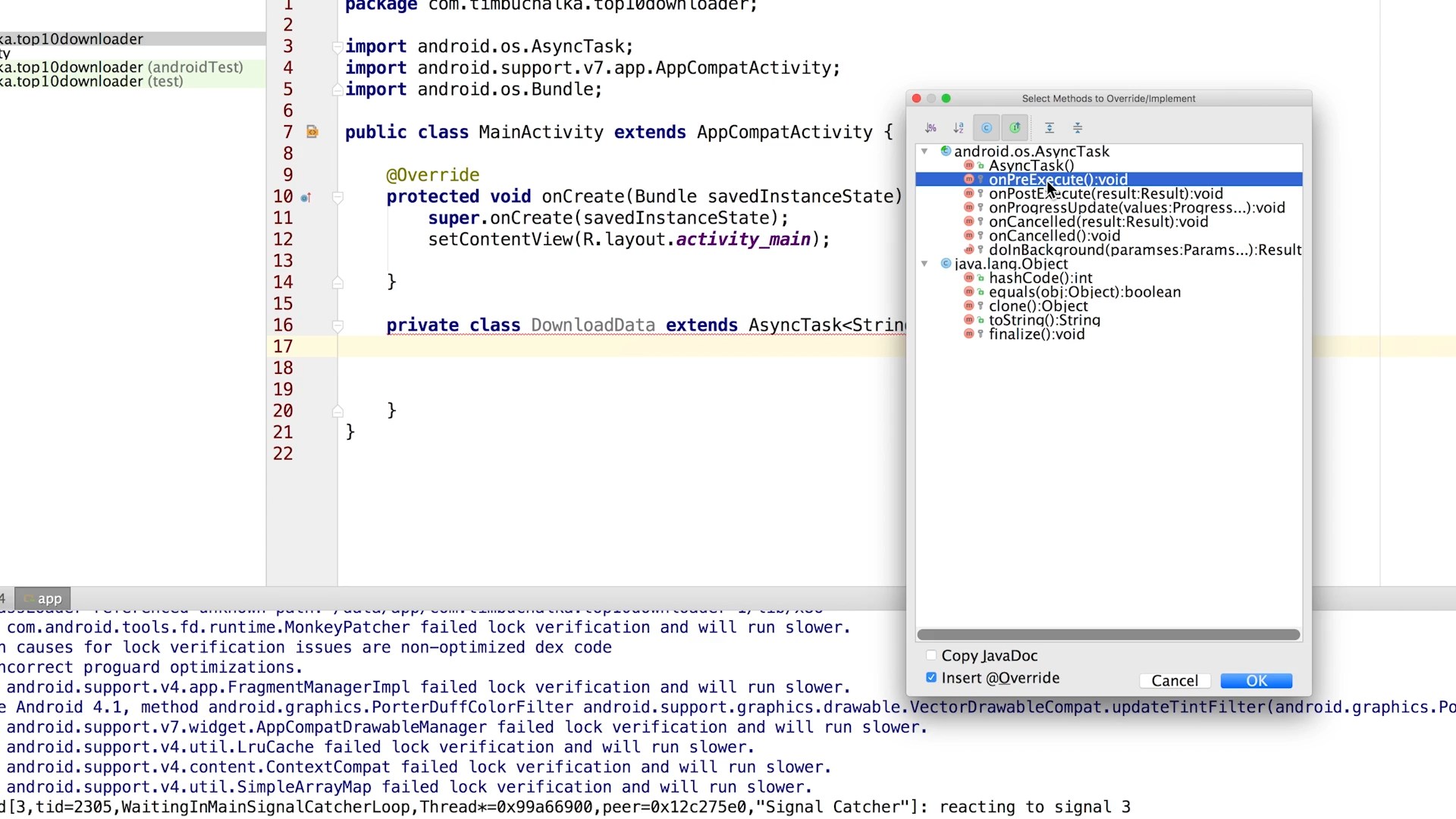
Task: Click Cancel in override dialog
Action: [1175, 681]
